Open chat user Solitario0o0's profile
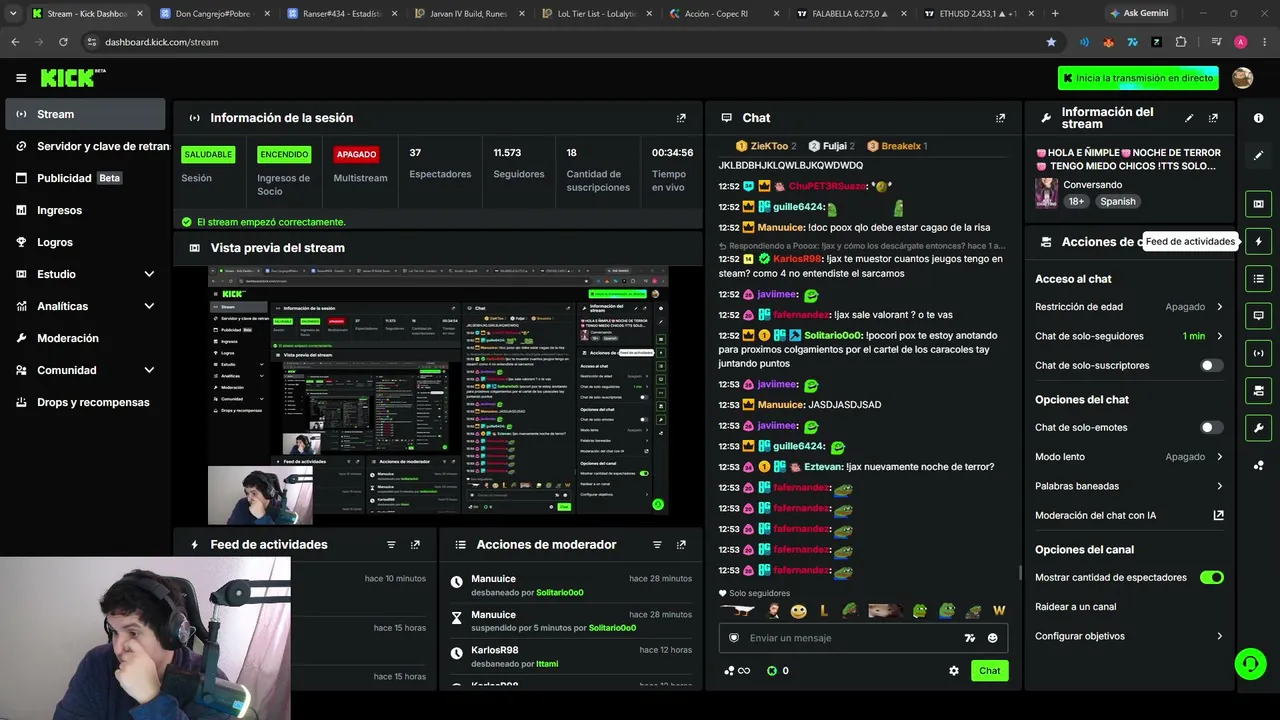 (x=832, y=336)
